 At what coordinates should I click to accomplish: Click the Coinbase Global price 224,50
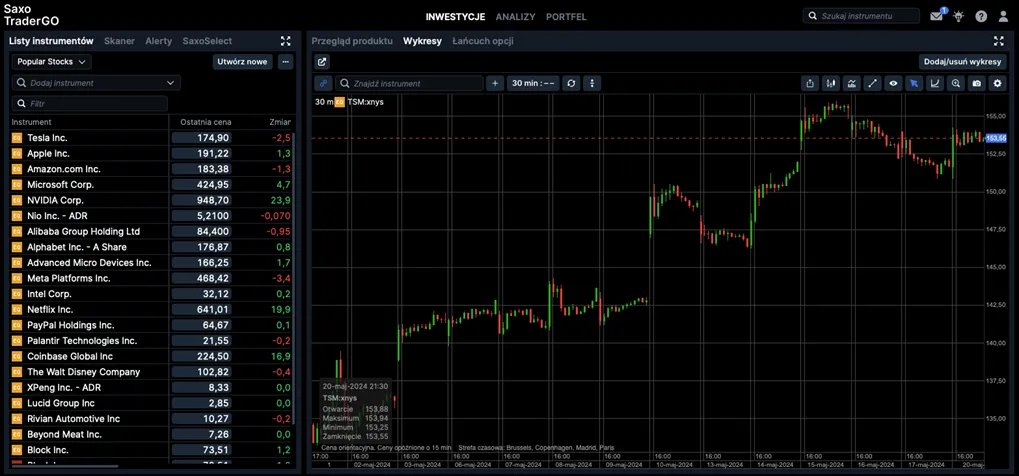[201, 356]
